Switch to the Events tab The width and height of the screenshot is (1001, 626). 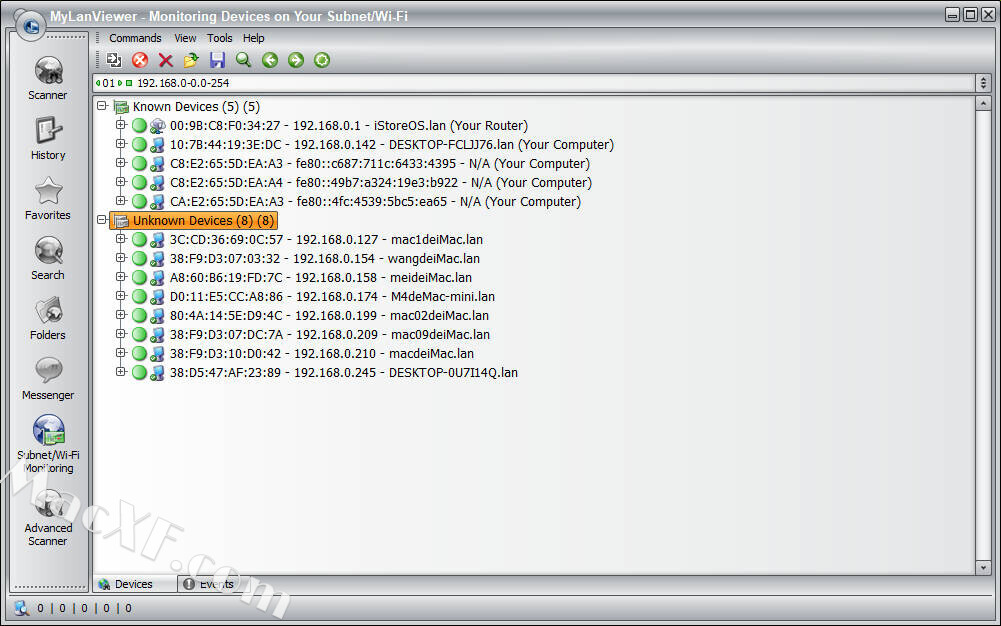coord(209,584)
